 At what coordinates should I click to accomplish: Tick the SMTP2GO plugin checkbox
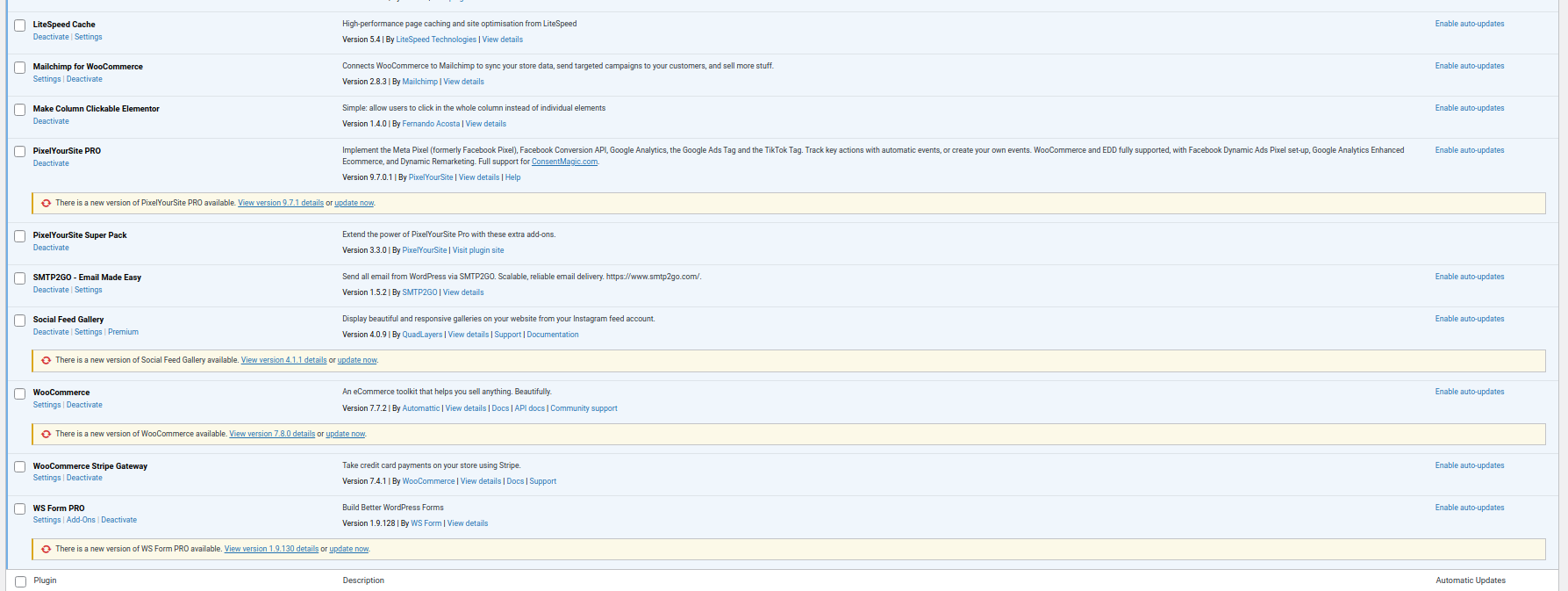pos(20,278)
